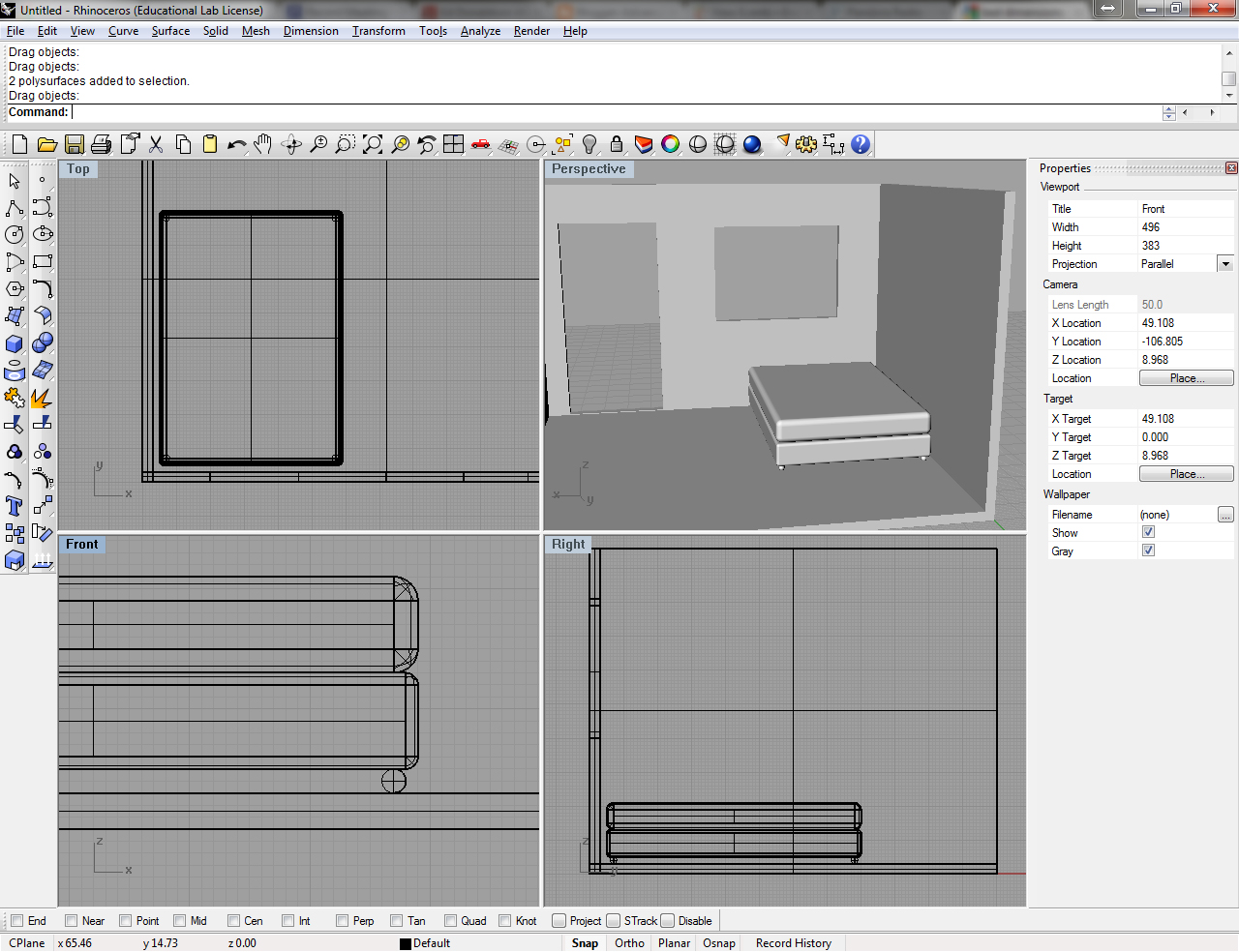Click Camera Location Place button
Image resolution: width=1239 pixels, height=952 pixels.
1187,378
